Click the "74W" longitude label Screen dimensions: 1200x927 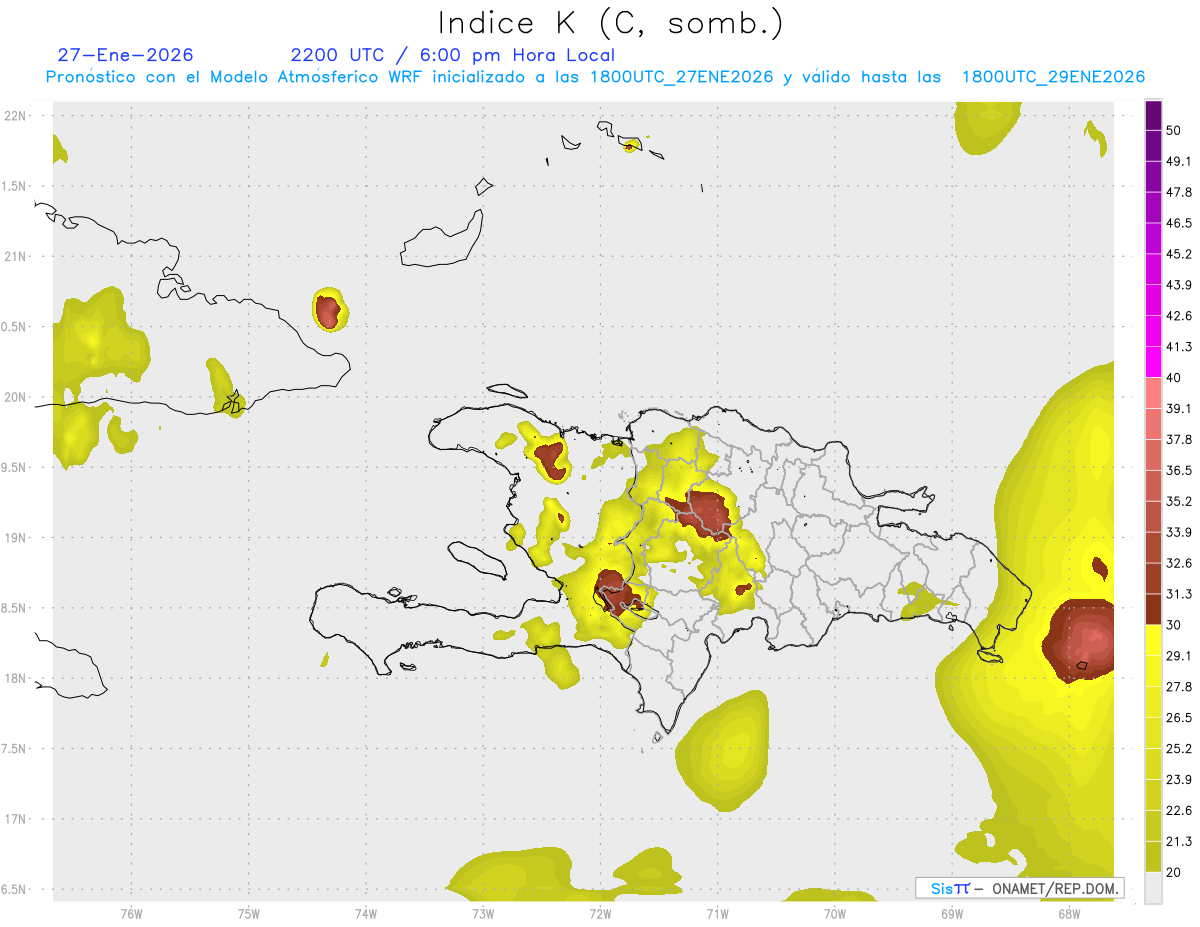coord(366,913)
